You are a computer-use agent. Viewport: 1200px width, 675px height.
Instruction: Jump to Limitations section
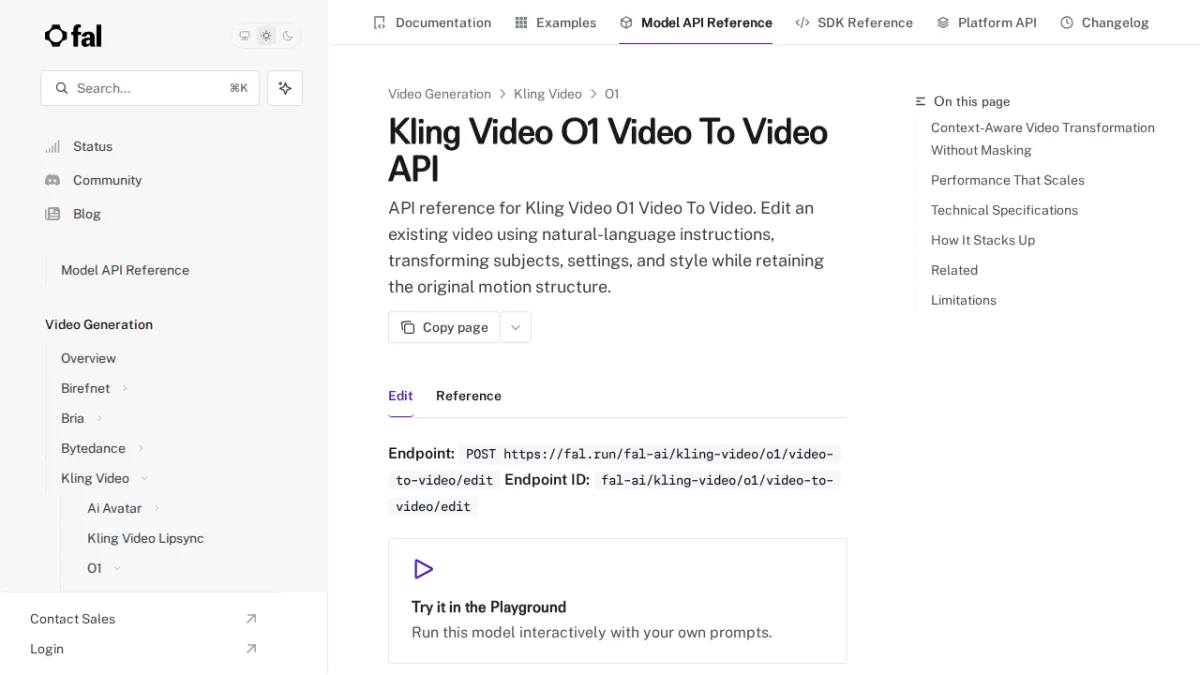[x=964, y=300]
